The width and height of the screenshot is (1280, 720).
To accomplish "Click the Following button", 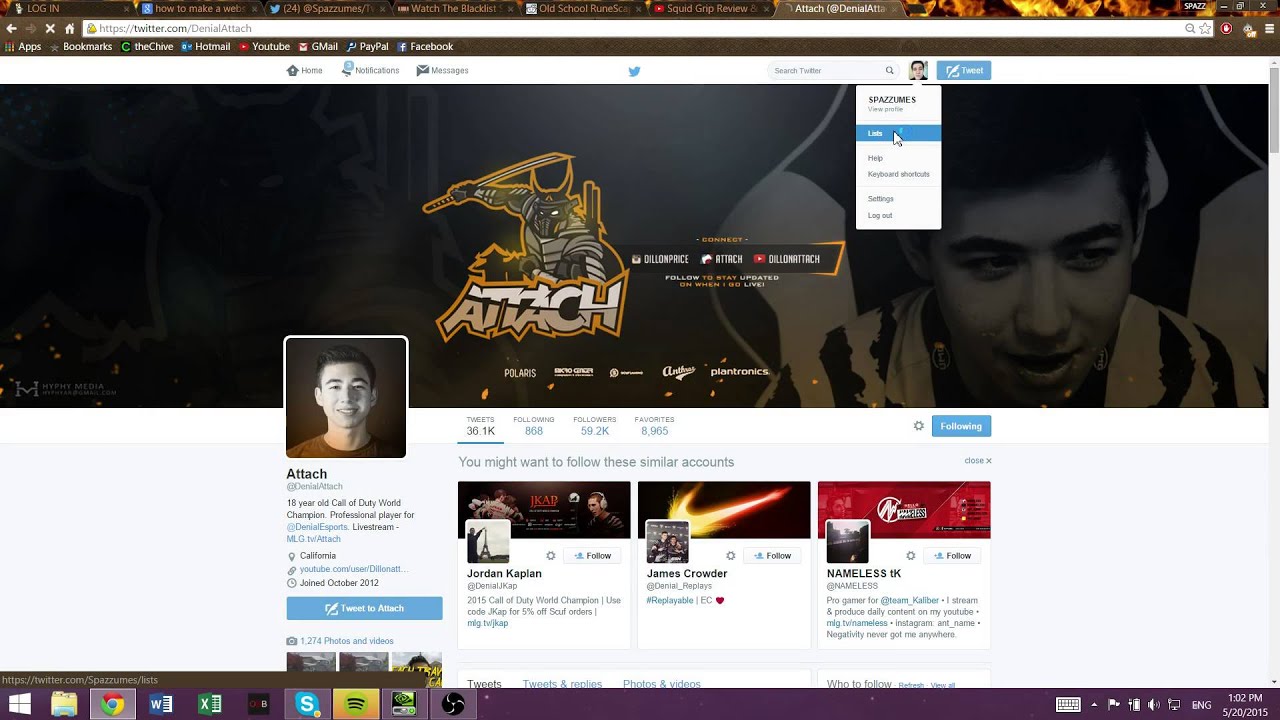I will pyautogui.click(x=961, y=426).
